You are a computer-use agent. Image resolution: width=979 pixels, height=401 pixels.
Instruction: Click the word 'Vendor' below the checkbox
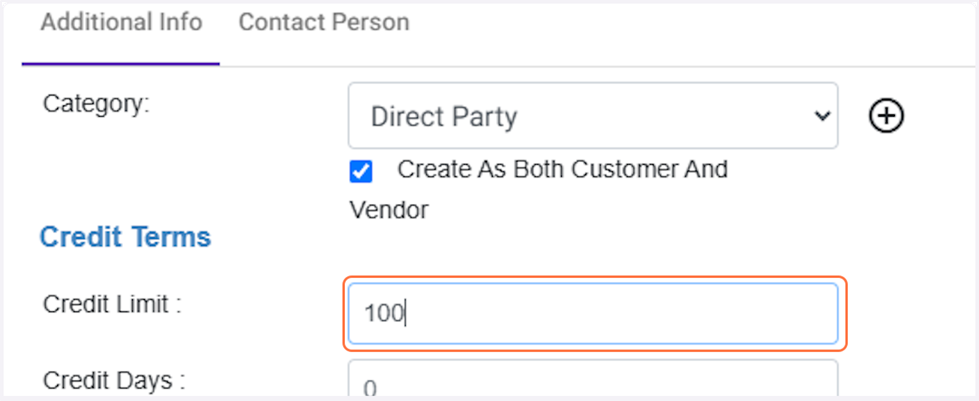coord(388,210)
